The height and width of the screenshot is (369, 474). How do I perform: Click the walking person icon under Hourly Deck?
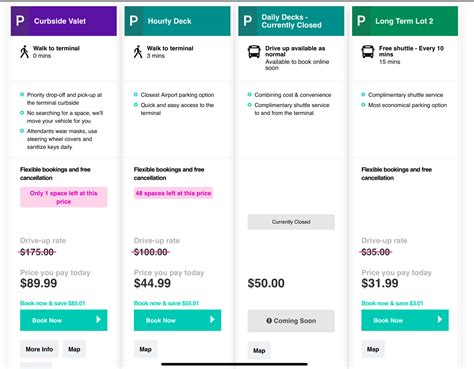click(138, 52)
